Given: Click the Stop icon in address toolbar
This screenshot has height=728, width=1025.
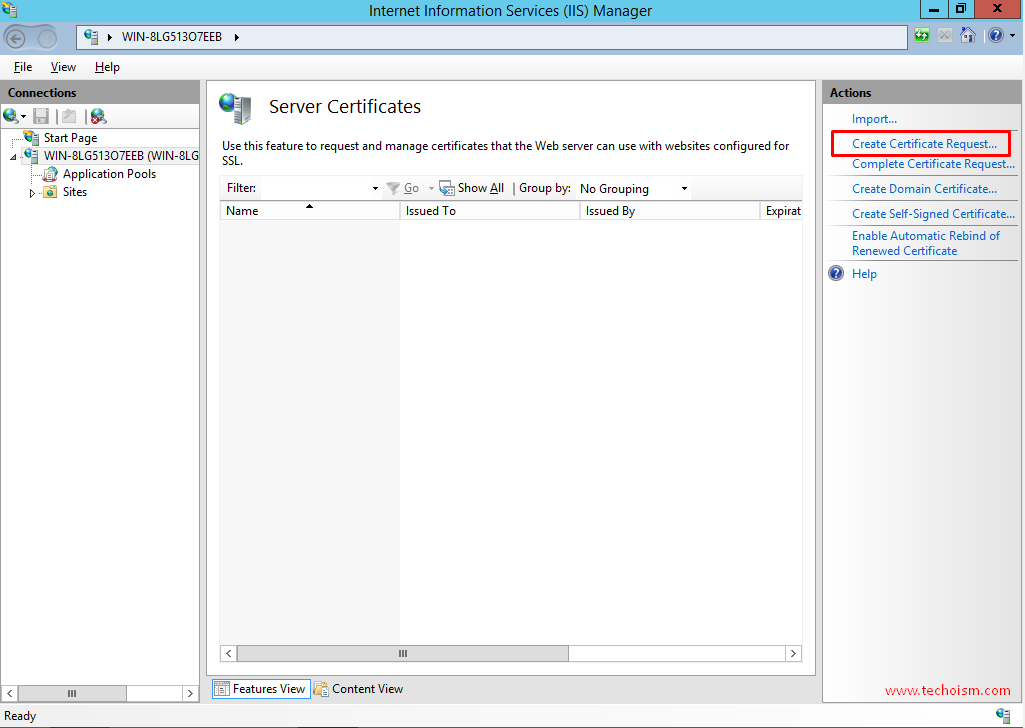Looking at the screenshot, I should point(945,35).
